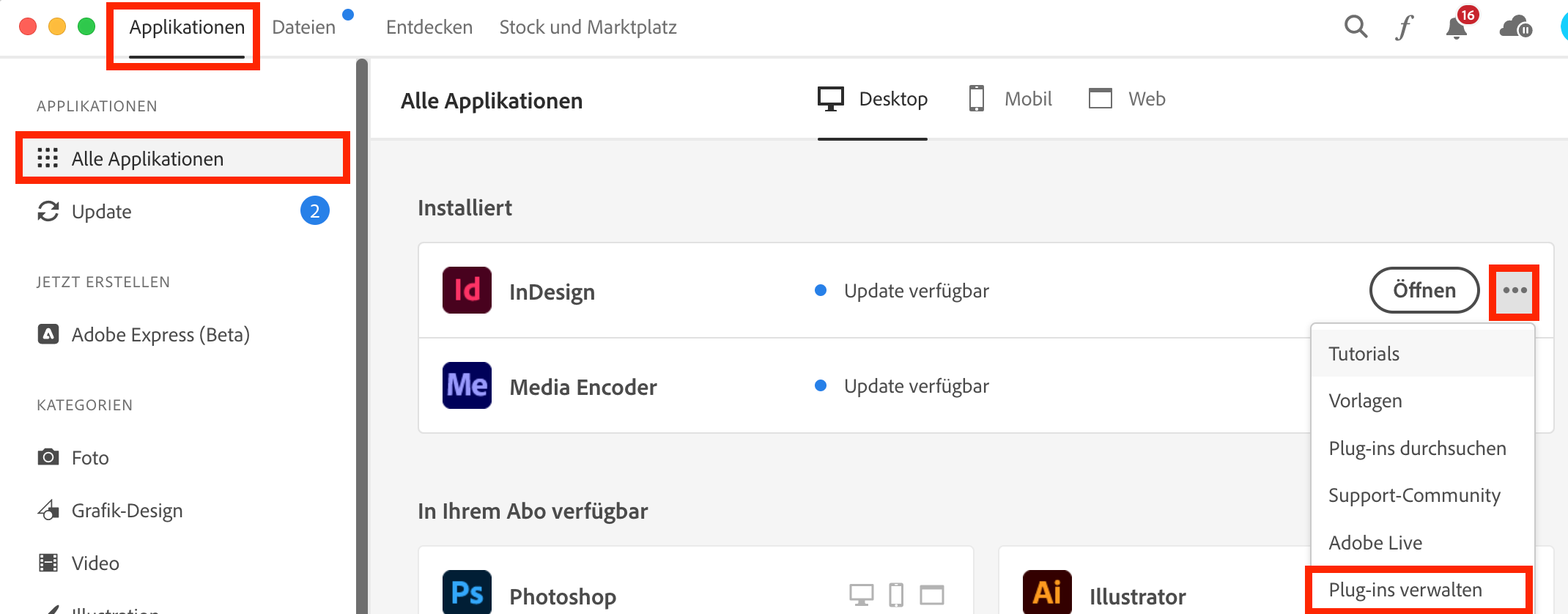Click the InDesign app icon
Screen dimensions: 1568x614
tap(467, 290)
